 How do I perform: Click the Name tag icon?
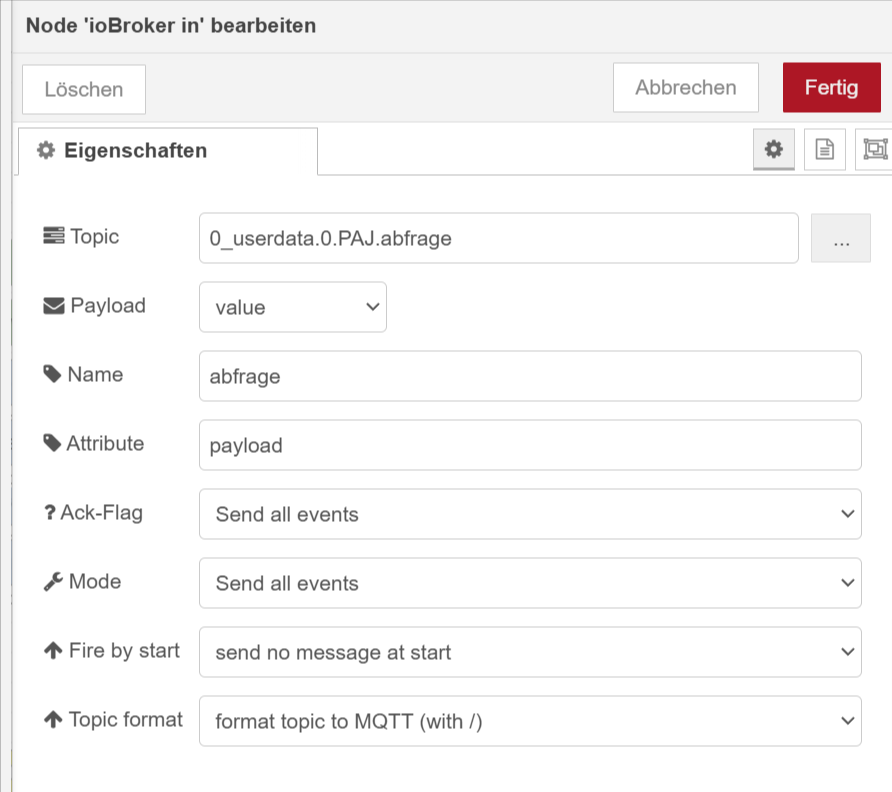click(x=53, y=375)
